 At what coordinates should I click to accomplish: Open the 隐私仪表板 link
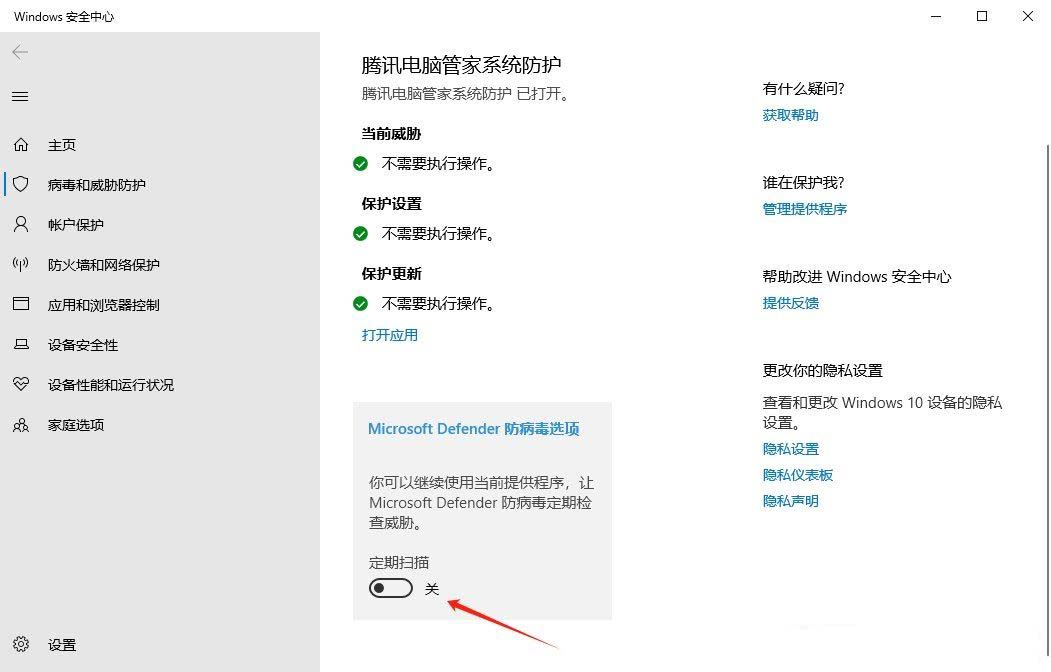pyautogui.click(x=798, y=475)
